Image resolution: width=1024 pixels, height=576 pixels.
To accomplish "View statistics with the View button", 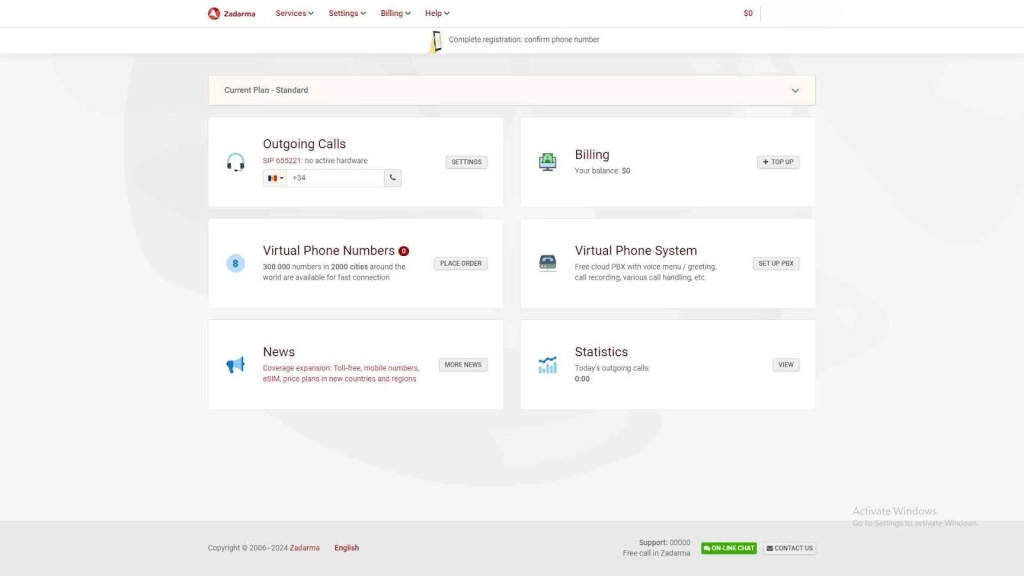I will coord(786,364).
